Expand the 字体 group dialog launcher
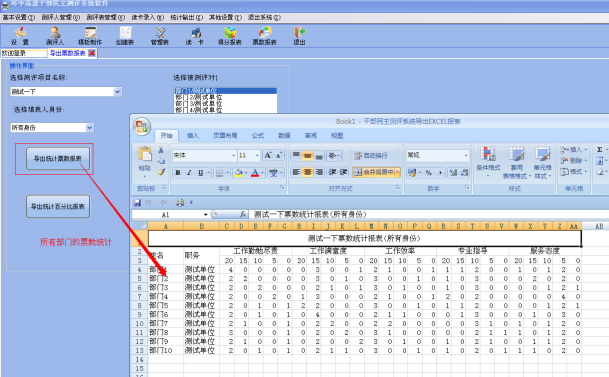This screenshot has height=377, width=609. point(282,188)
